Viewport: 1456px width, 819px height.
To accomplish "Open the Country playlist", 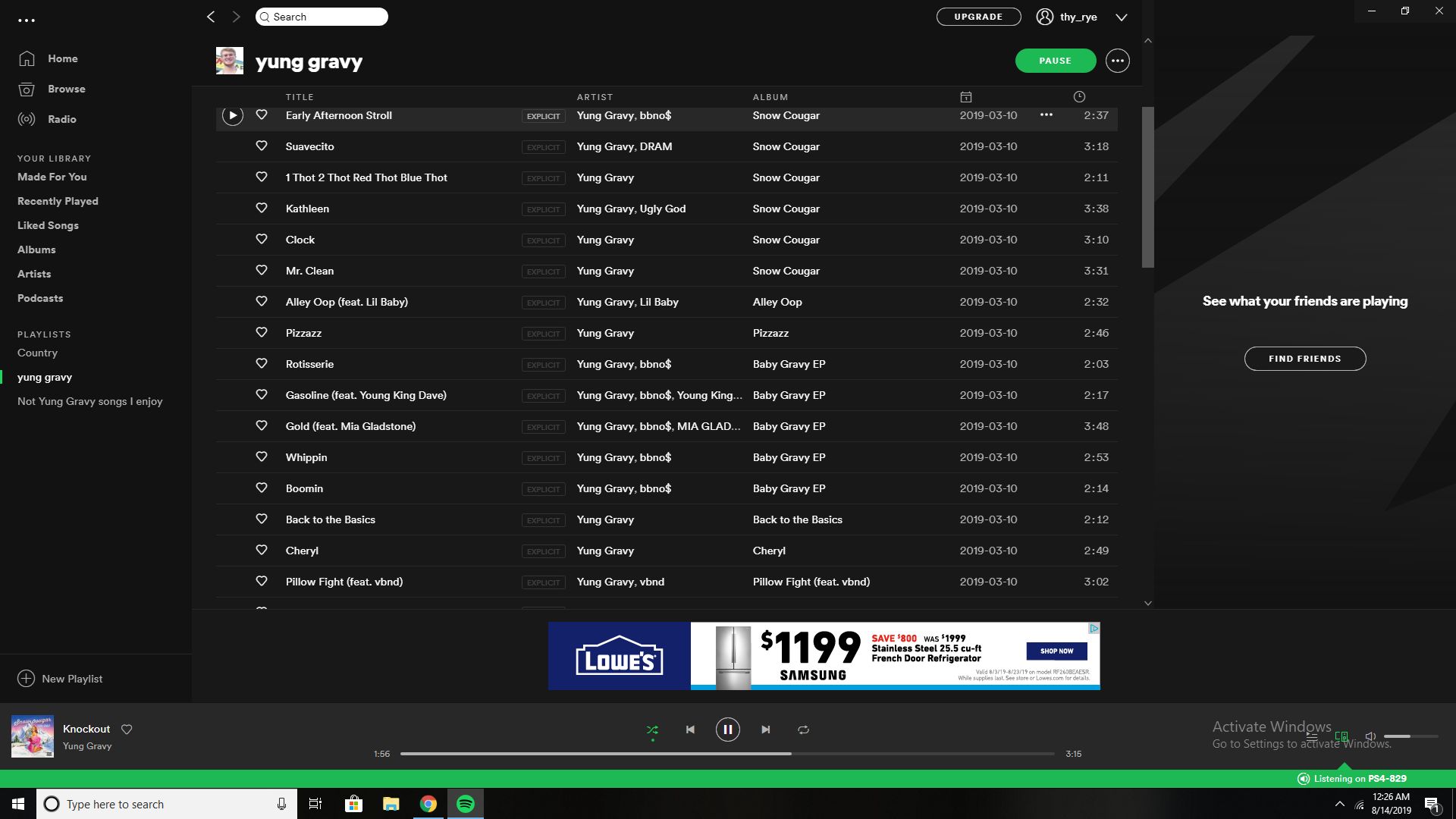I will coord(37,353).
